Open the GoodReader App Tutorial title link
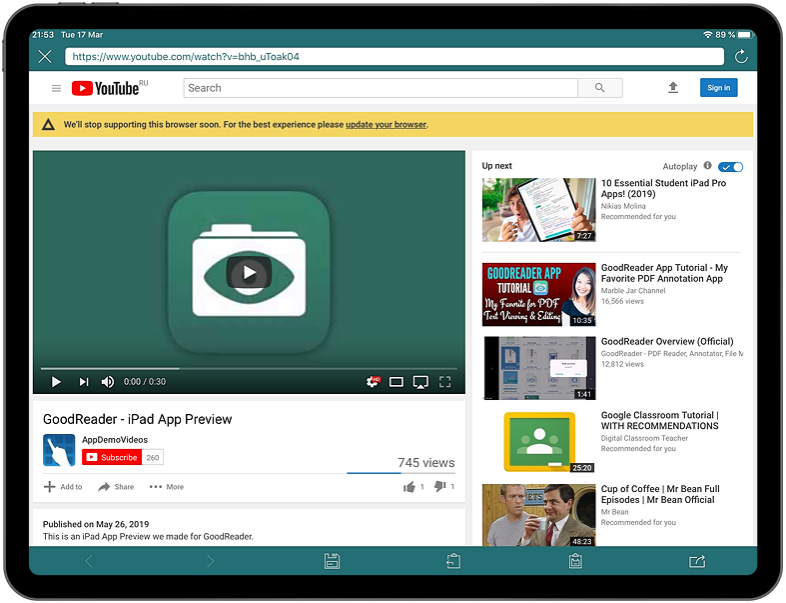The height and width of the screenshot is (603, 786). click(664, 273)
